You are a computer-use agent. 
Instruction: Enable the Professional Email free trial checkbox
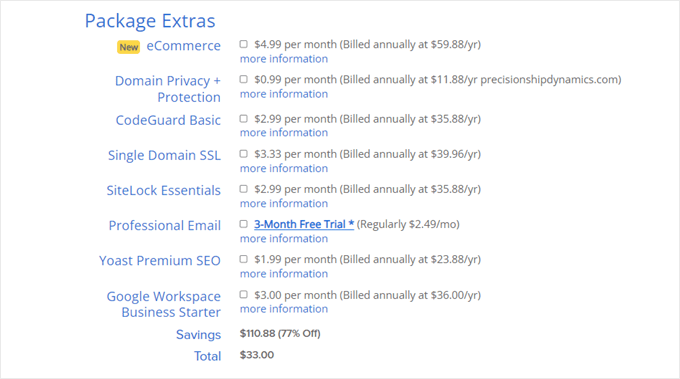[244, 224]
